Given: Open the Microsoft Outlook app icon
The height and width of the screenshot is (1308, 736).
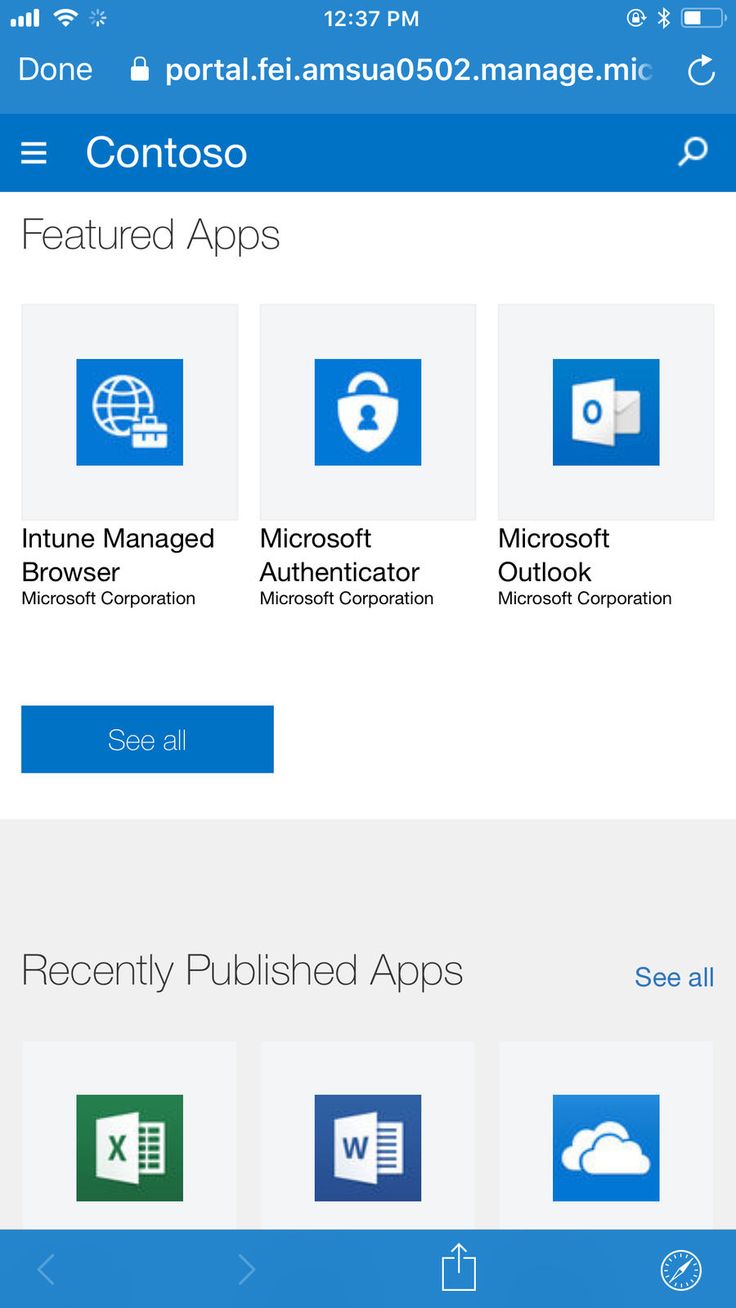Looking at the screenshot, I should [606, 412].
